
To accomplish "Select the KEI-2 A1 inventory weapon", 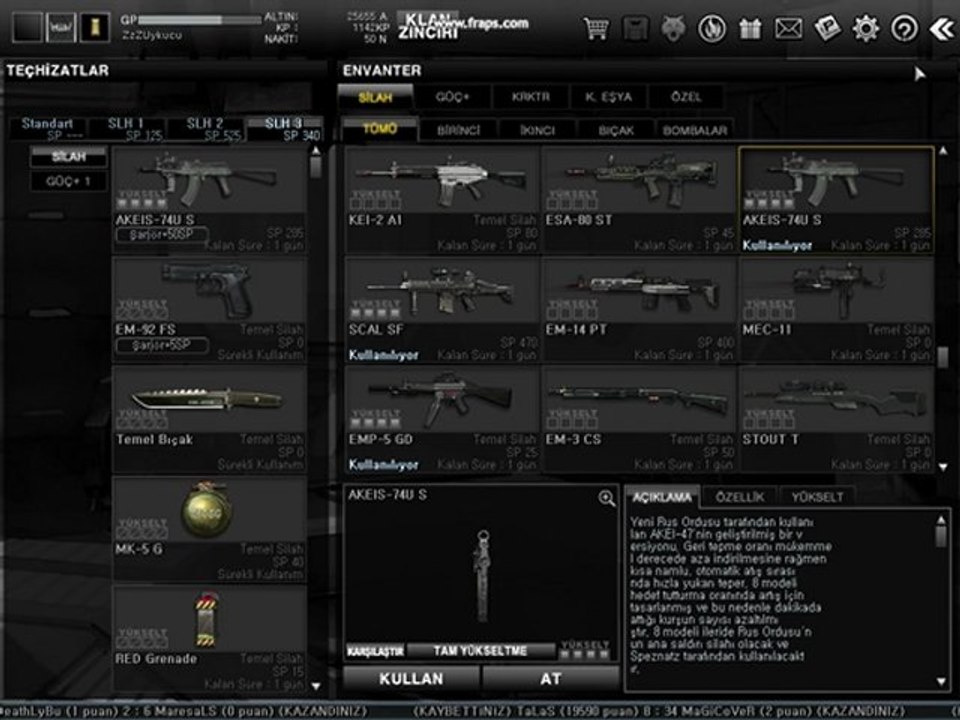I will [x=442, y=199].
